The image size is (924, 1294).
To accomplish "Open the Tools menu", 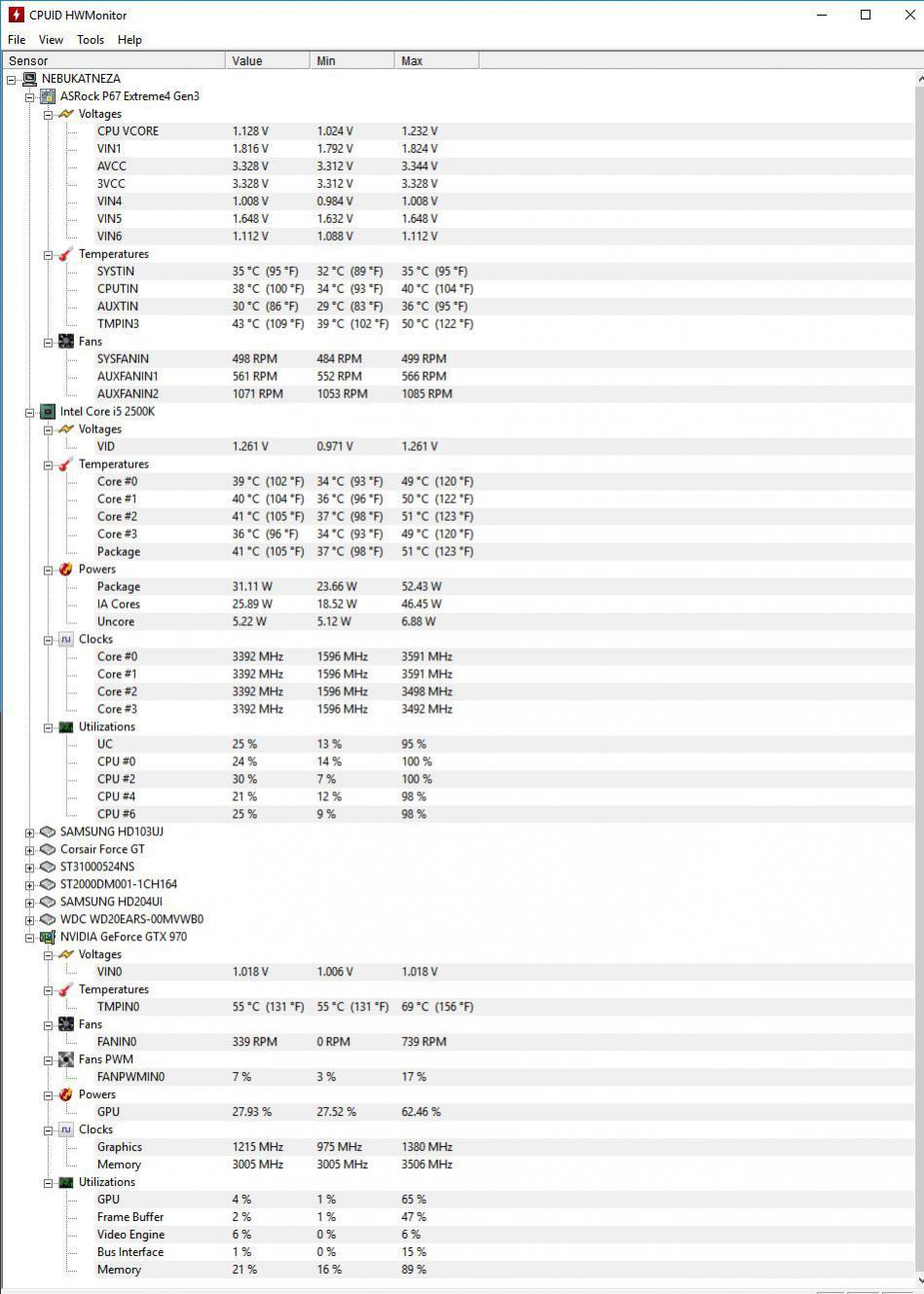I will (x=91, y=40).
